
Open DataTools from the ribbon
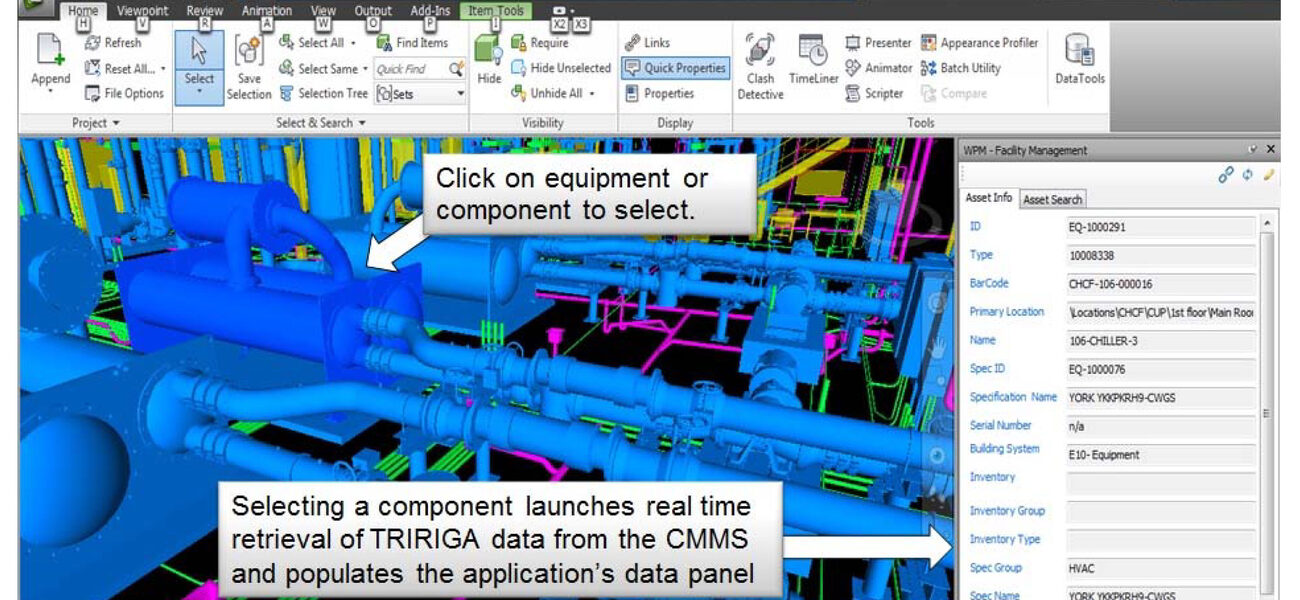pos(1079,52)
